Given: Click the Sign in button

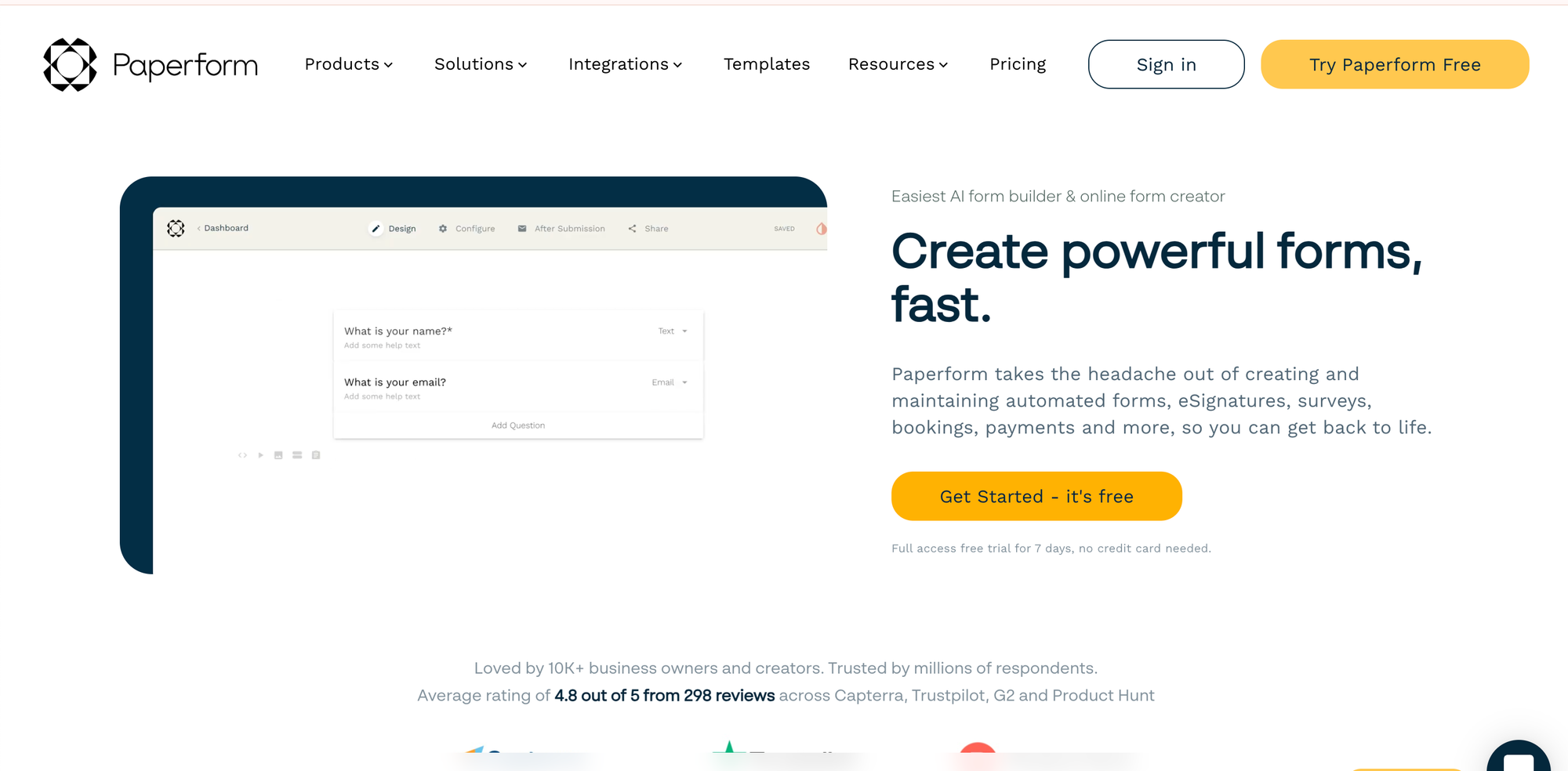Looking at the screenshot, I should click(1166, 64).
